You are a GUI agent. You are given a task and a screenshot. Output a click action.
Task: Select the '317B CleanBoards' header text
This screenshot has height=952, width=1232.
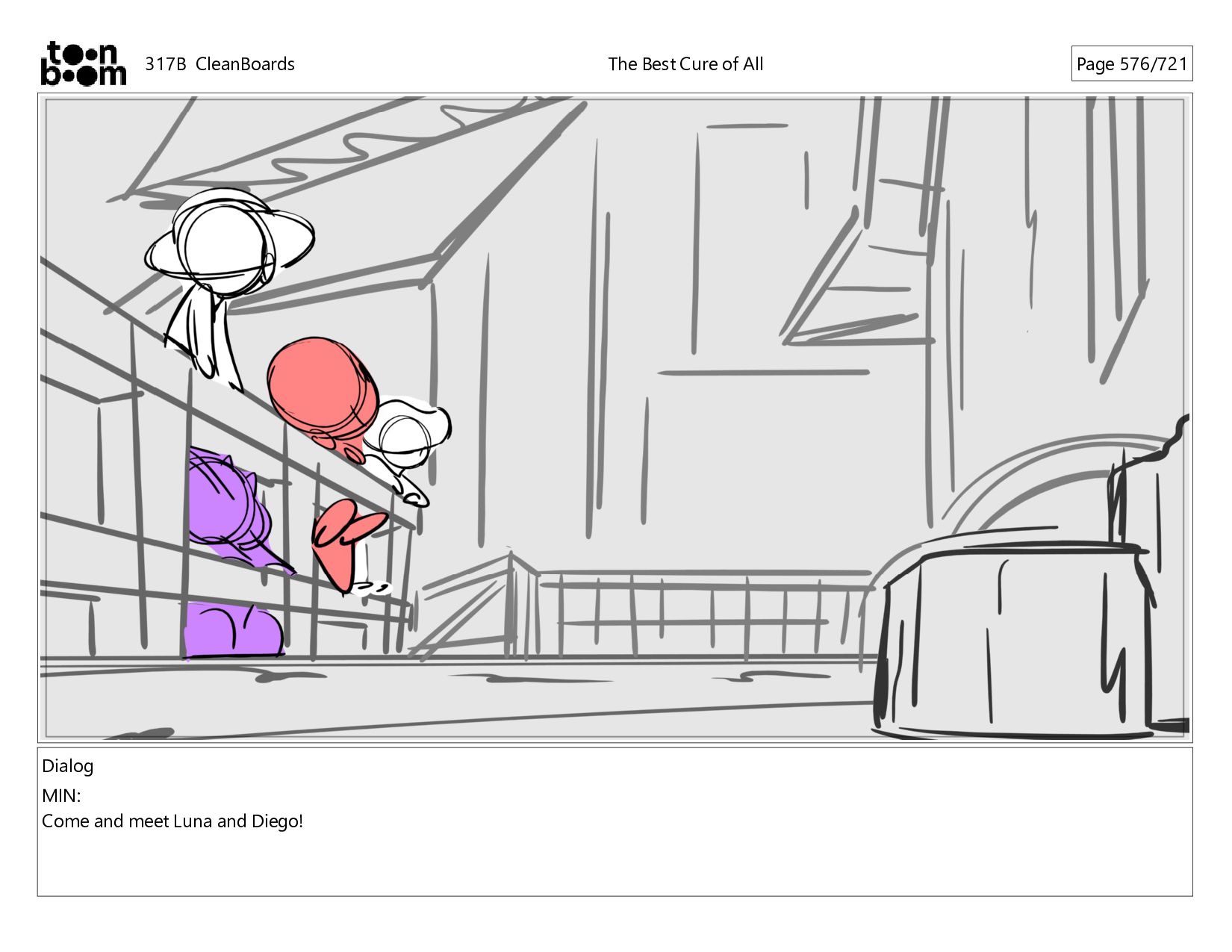[x=220, y=64]
